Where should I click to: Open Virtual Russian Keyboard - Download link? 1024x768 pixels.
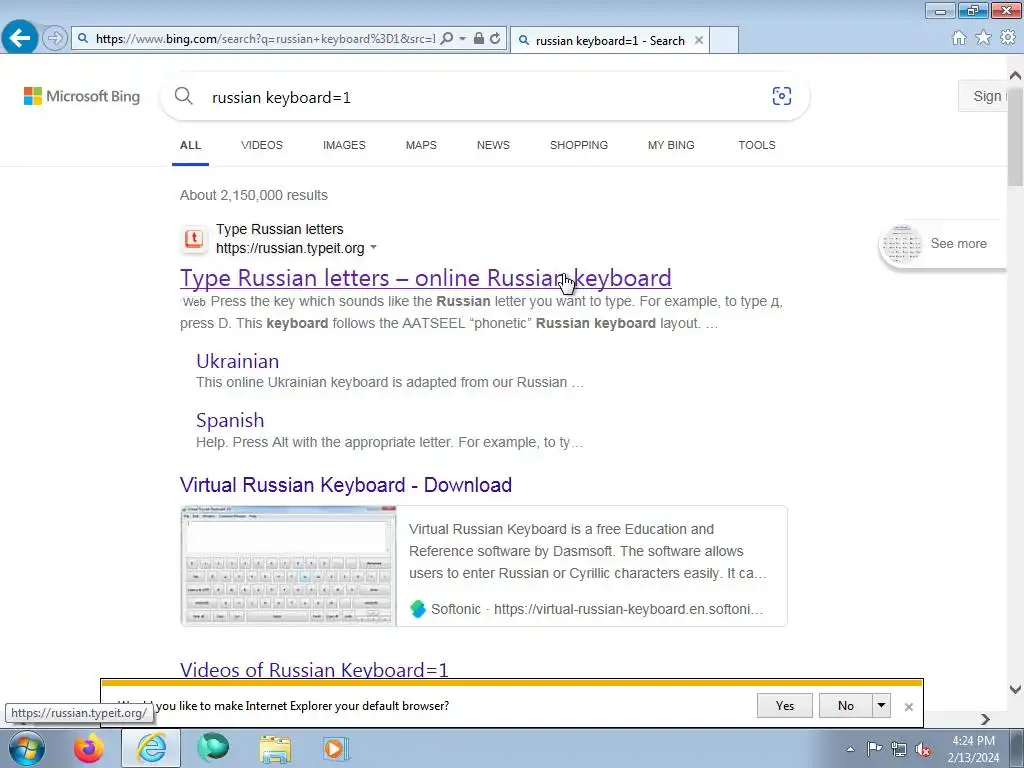(x=346, y=485)
